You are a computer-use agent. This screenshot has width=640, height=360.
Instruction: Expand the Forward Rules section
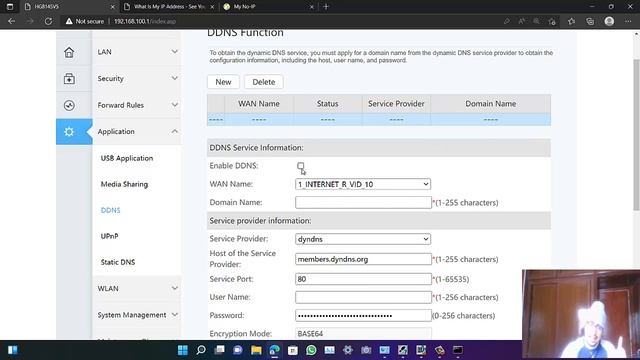click(137, 105)
